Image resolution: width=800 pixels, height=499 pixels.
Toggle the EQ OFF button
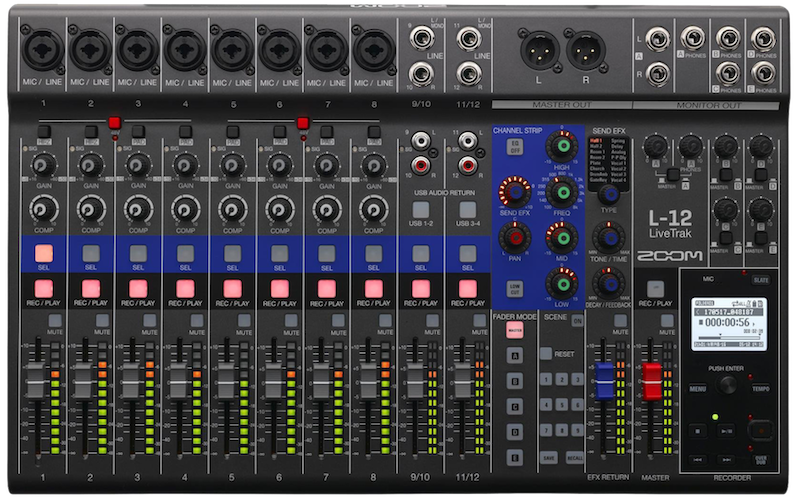[515, 147]
